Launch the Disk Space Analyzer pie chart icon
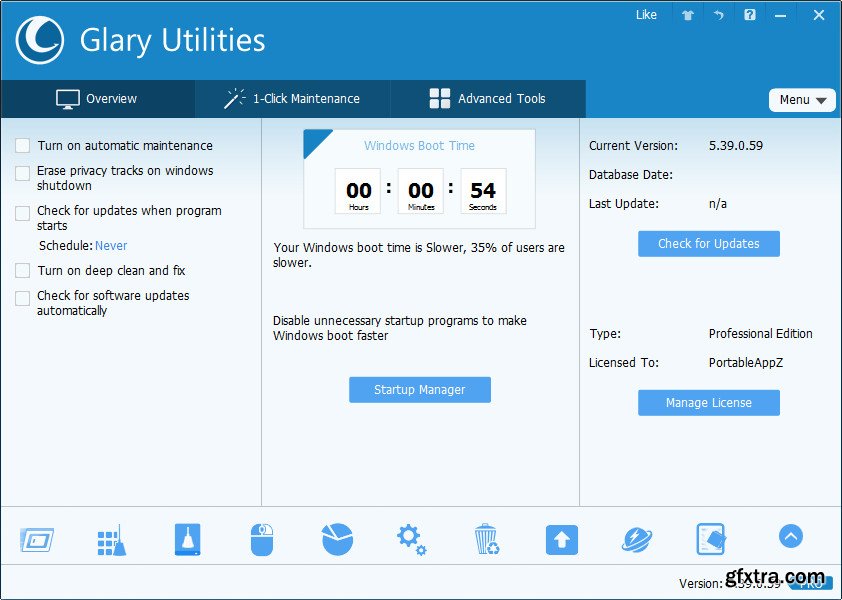Viewport: 842px width, 600px height. click(337, 539)
